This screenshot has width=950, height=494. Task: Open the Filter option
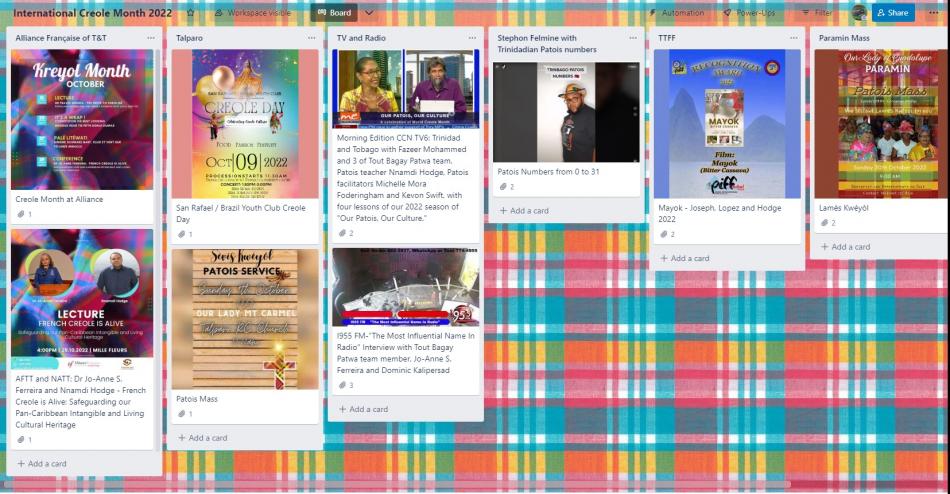(817, 12)
